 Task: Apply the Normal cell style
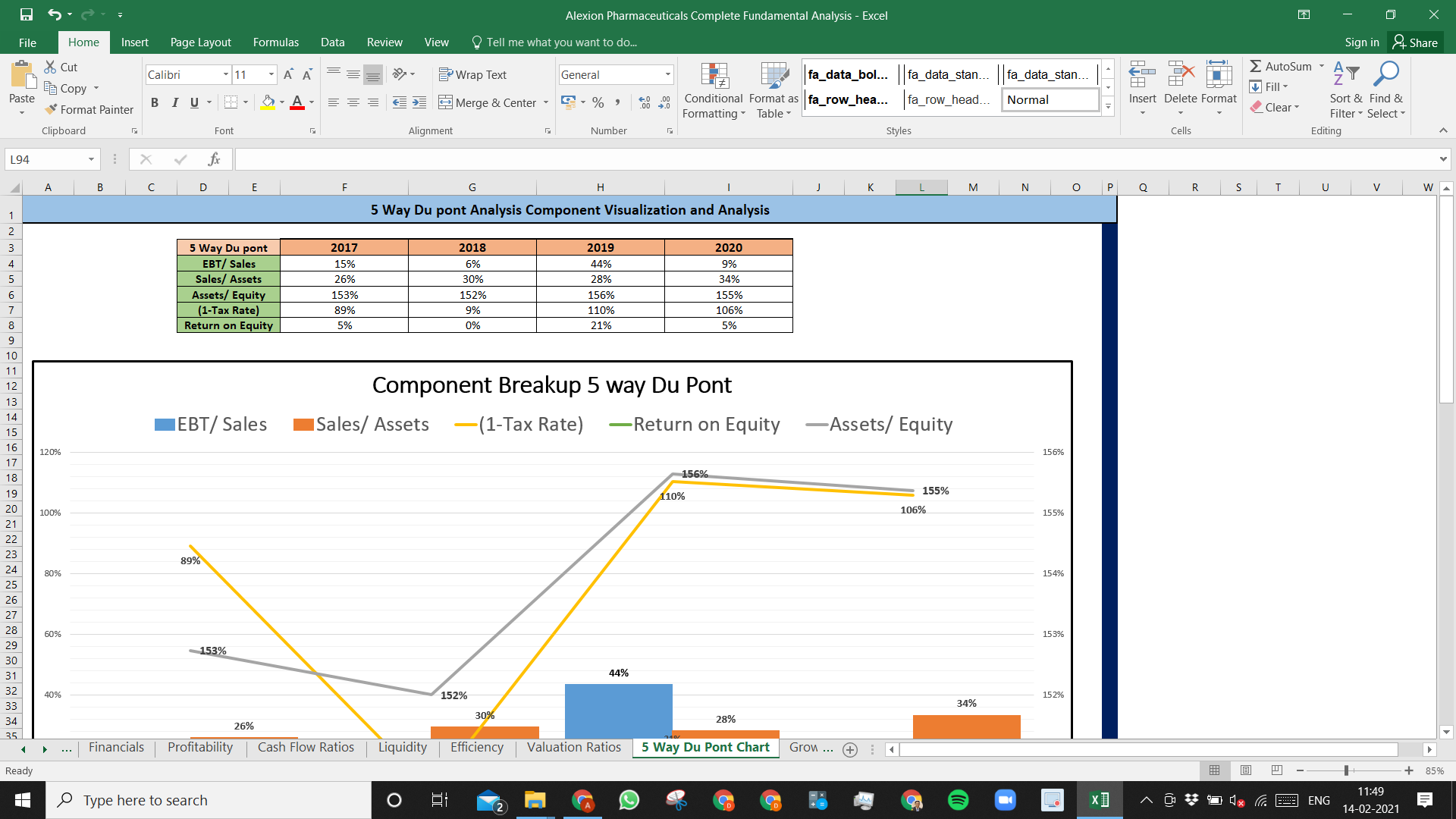[x=1050, y=99]
